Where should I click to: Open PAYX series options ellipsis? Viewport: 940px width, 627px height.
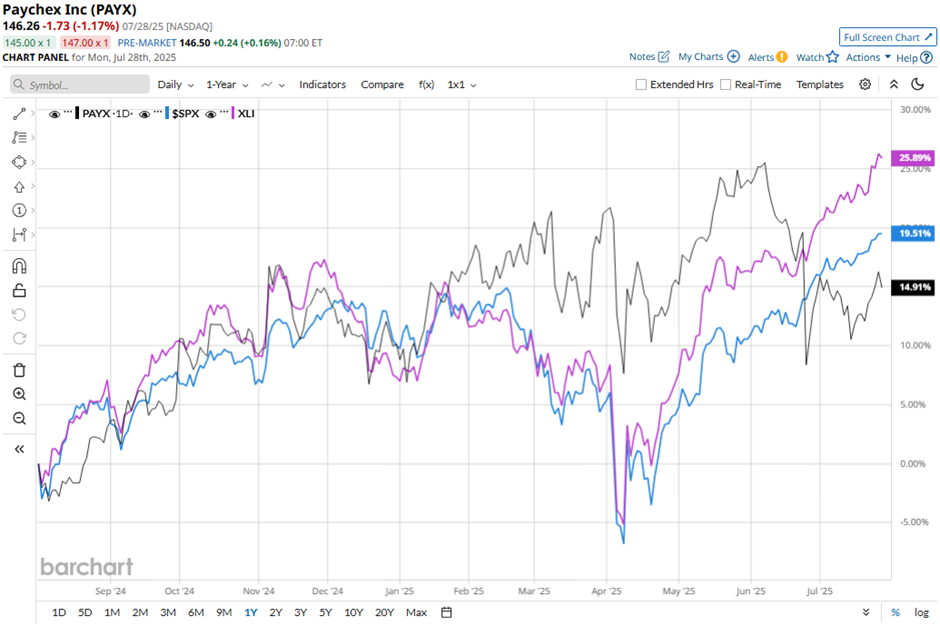(67, 112)
